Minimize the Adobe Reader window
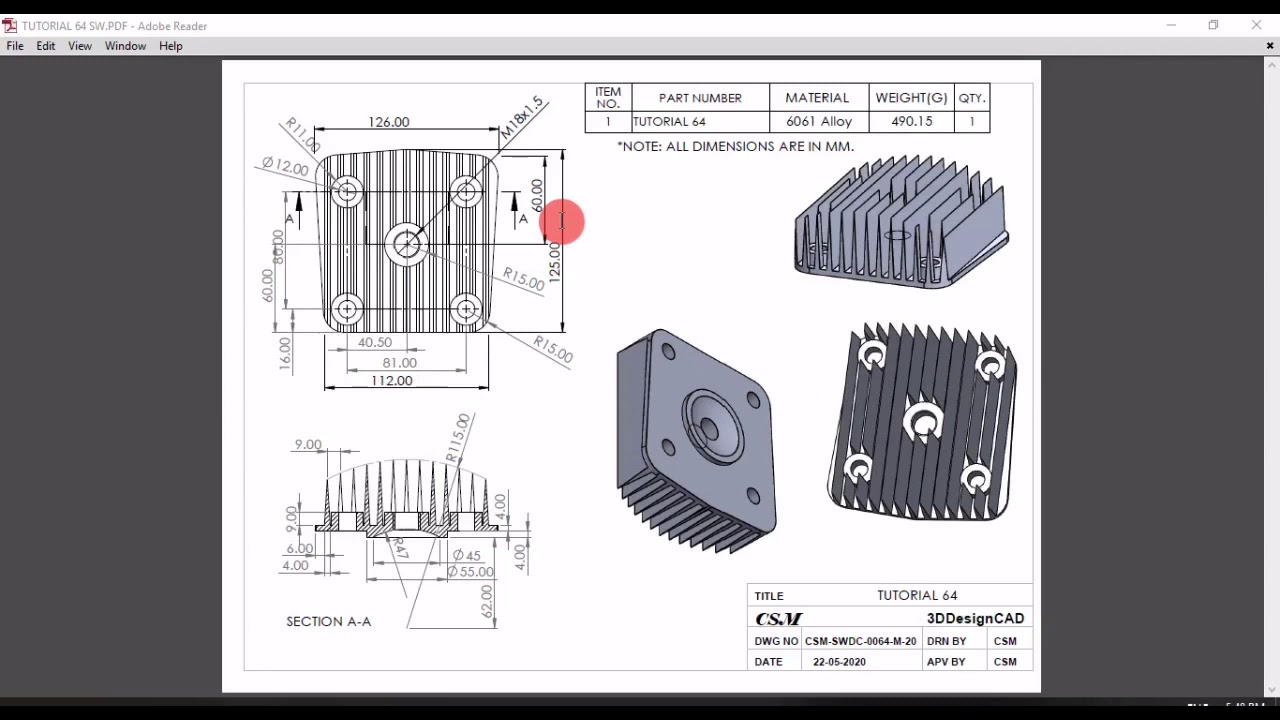This screenshot has height=720, width=1280. (1171, 25)
